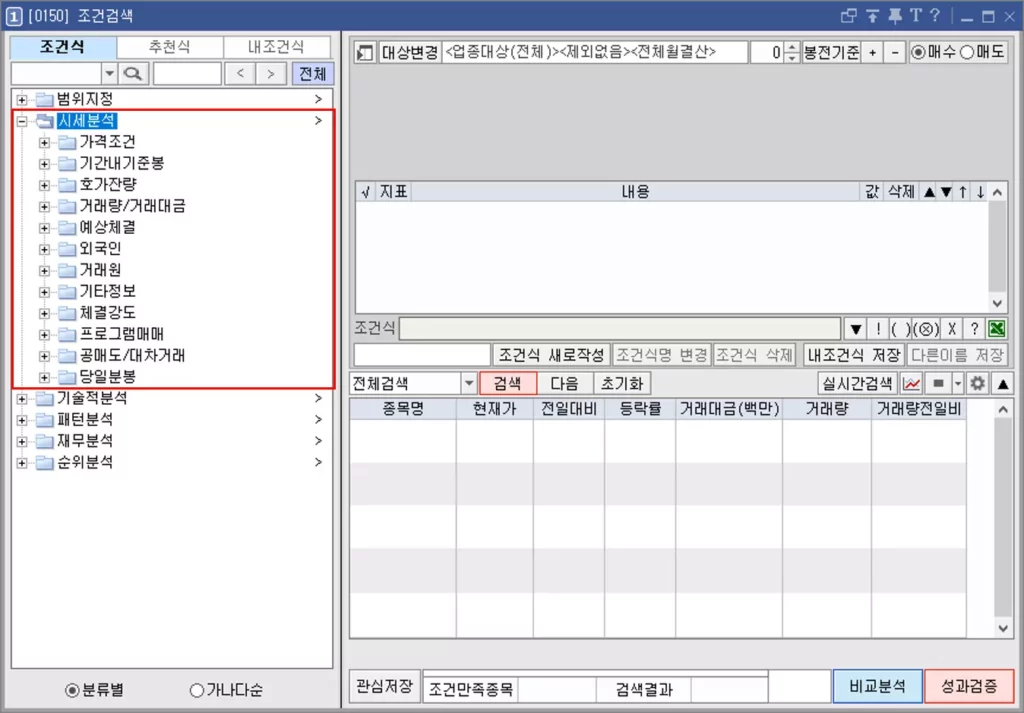The width and height of the screenshot is (1024, 713).
Task: Click the ( ) parentheses button
Action: point(901,328)
